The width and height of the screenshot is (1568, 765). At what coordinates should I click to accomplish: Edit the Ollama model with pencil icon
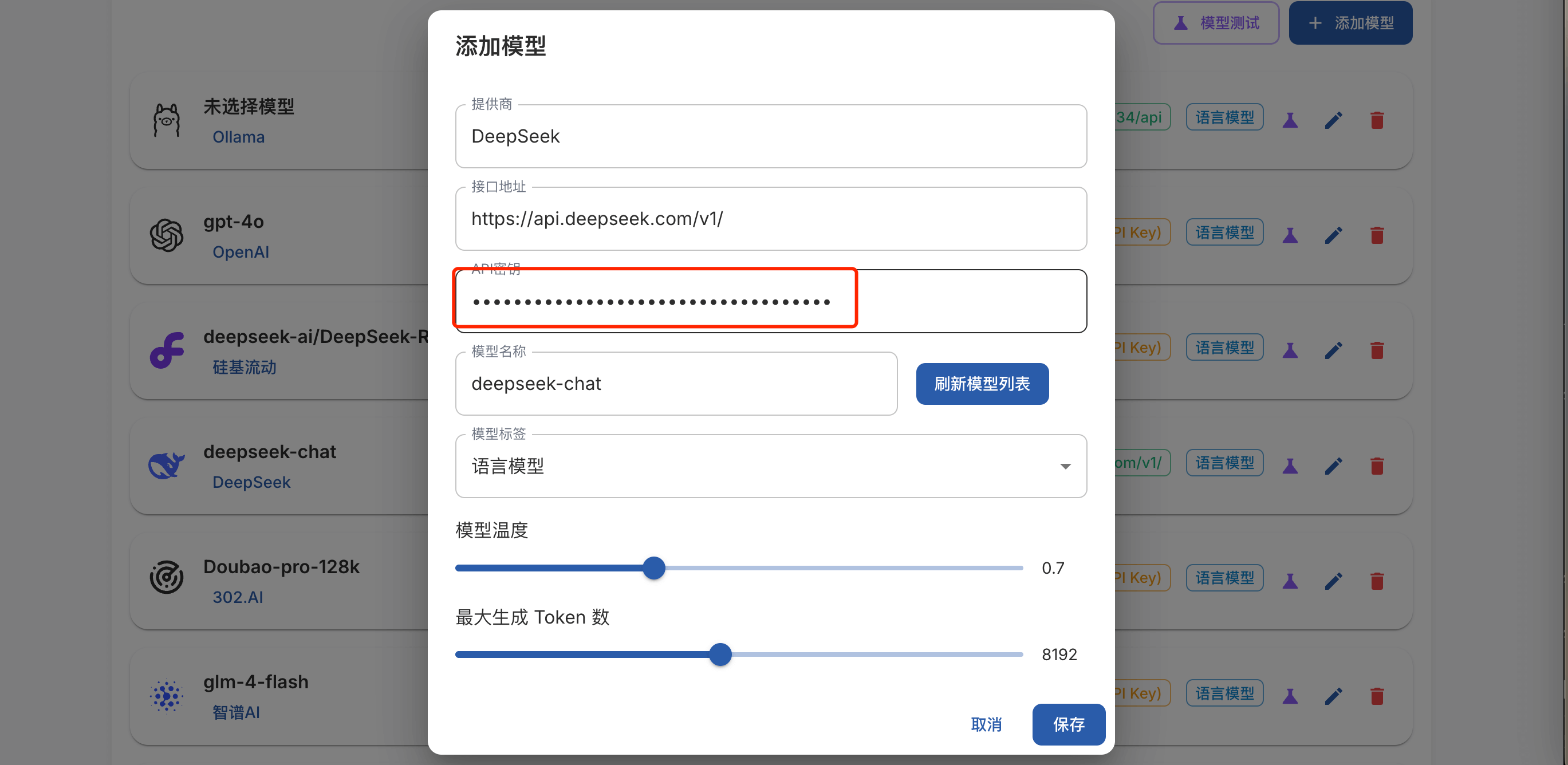[x=1333, y=120]
